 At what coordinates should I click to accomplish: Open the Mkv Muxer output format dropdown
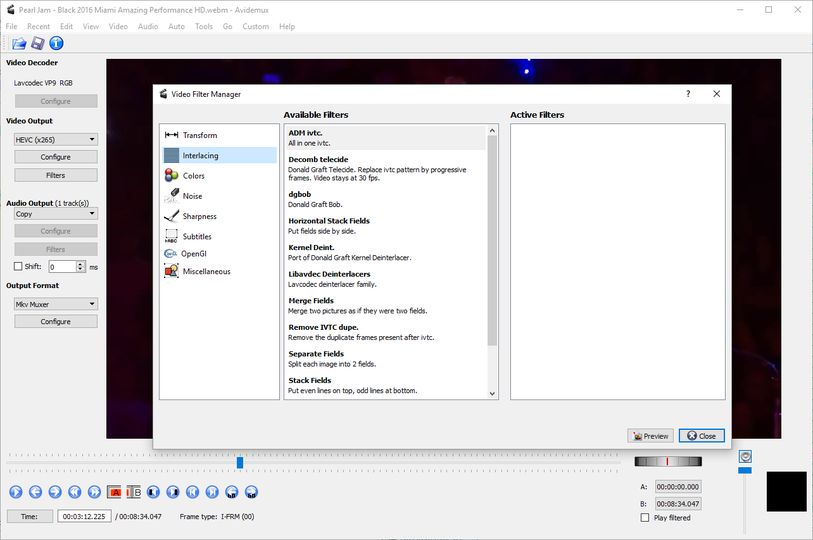pyautogui.click(x=55, y=304)
